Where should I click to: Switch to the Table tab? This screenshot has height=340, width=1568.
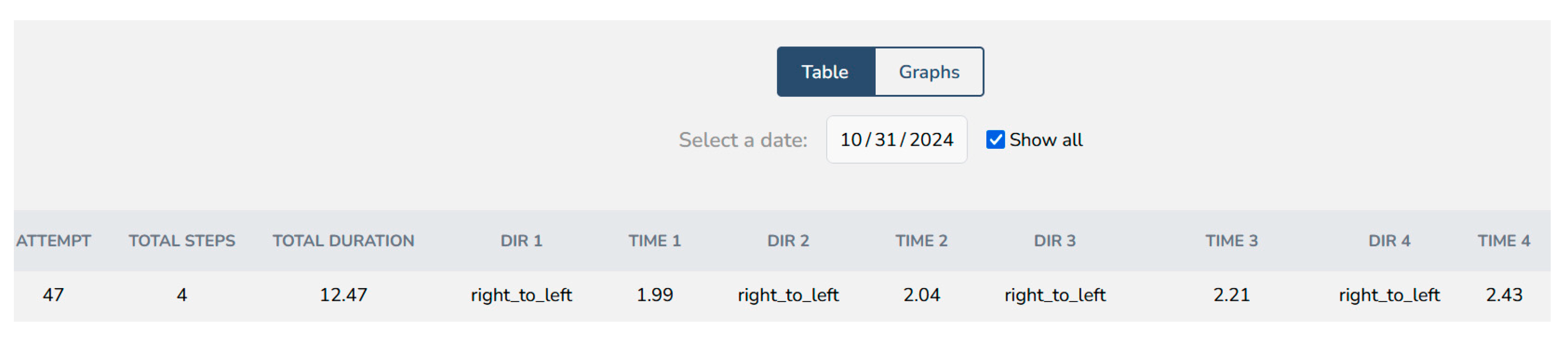825,72
